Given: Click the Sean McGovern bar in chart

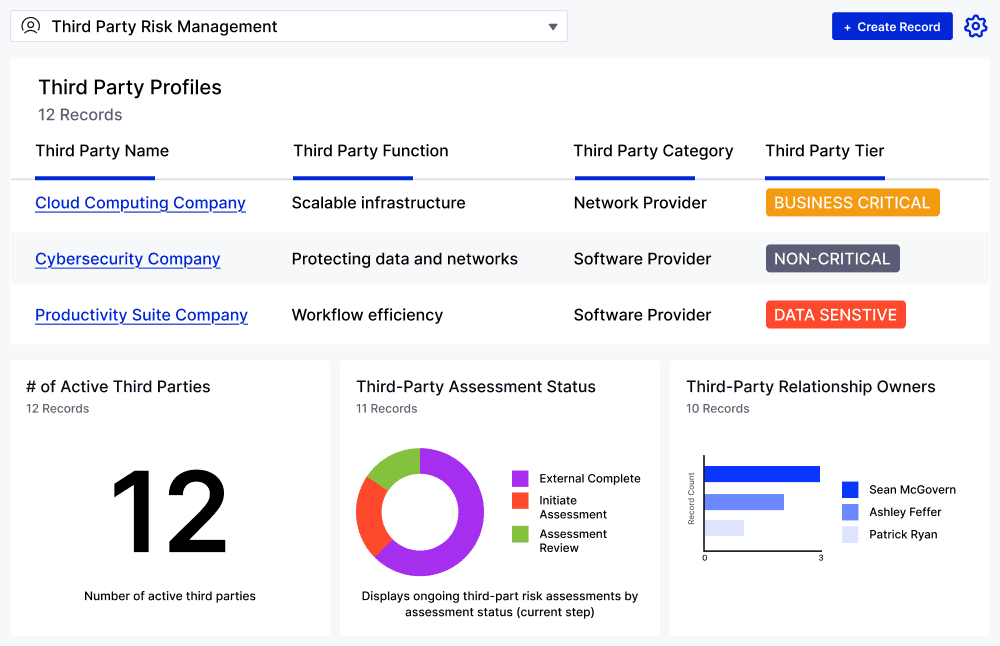Looking at the screenshot, I should 761,474.
